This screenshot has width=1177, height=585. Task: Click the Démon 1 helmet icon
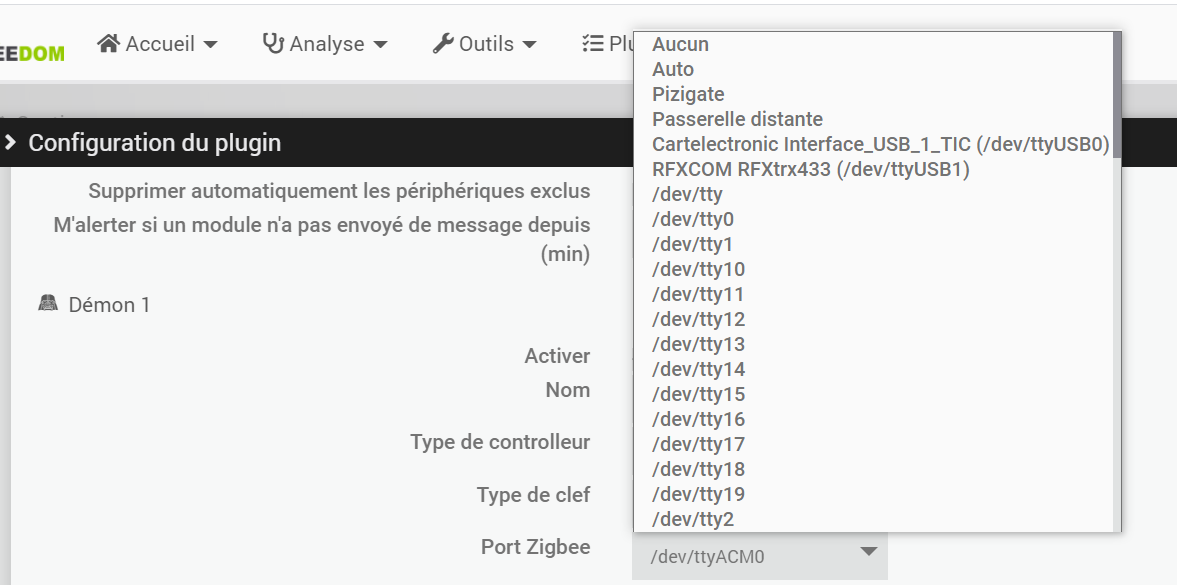(x=48, y=303)
